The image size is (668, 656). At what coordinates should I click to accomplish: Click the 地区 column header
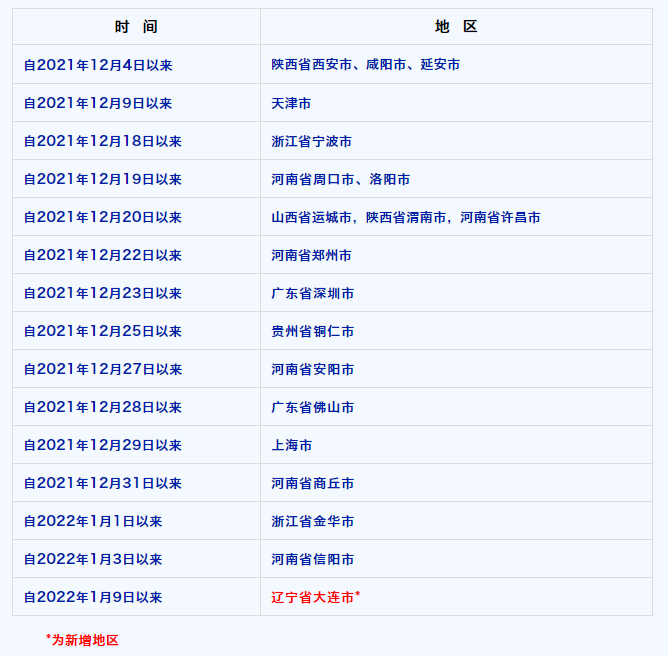tap(456, 26)
